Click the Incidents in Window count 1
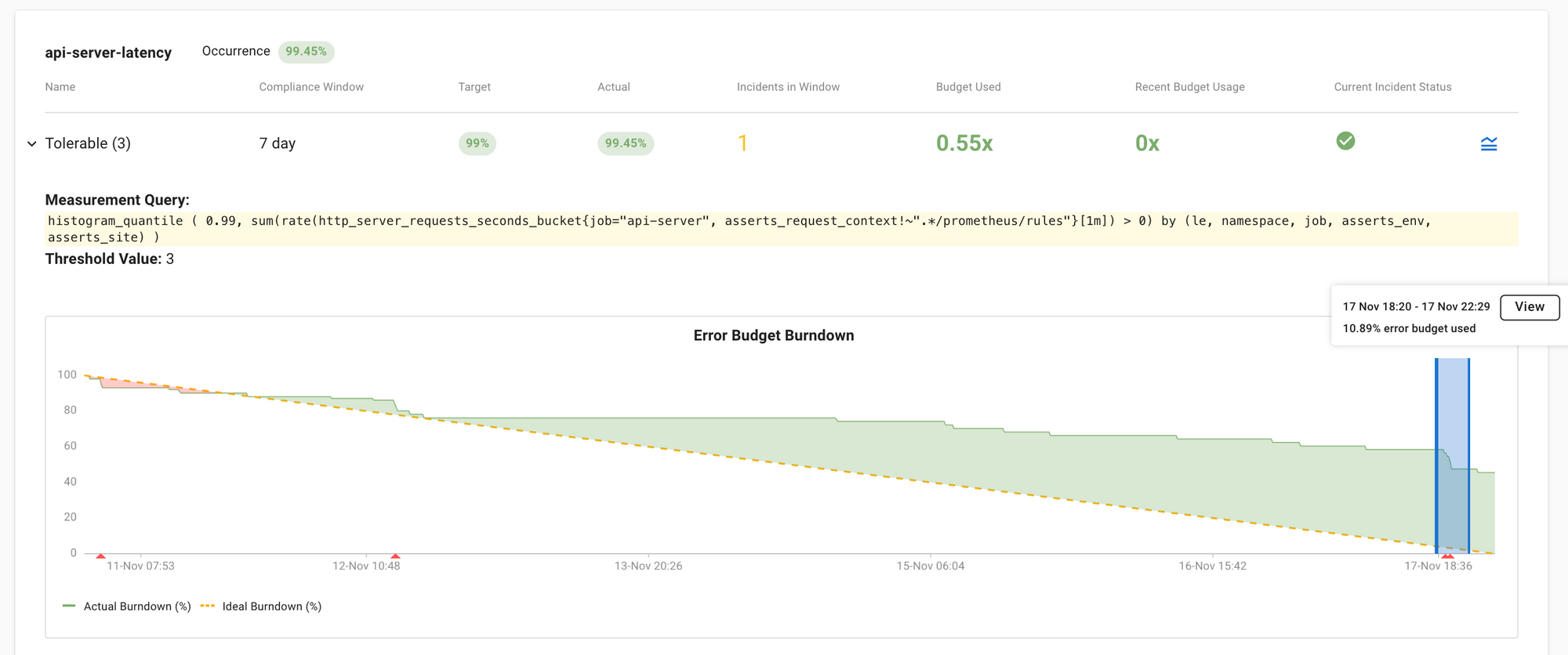Viewport: 1568px width, 655px height. point(742,143)
